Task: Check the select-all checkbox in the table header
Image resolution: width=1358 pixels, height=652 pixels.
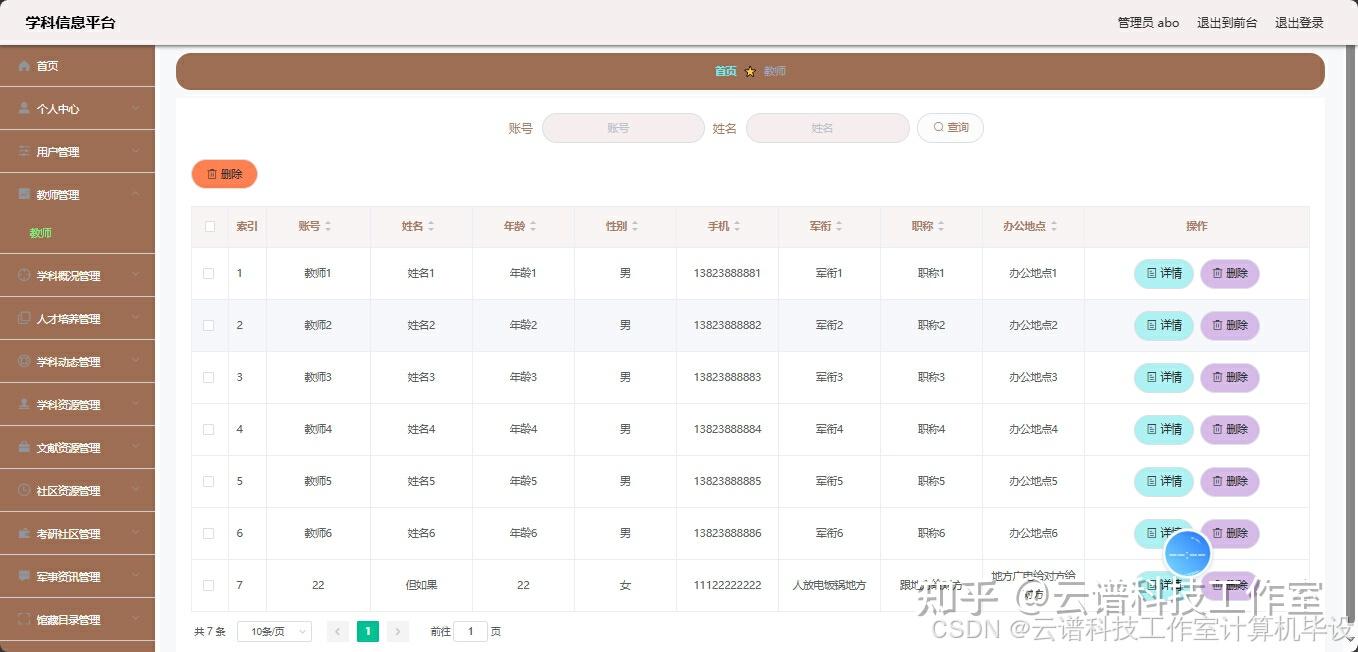Action: click(x=209, y=226)
